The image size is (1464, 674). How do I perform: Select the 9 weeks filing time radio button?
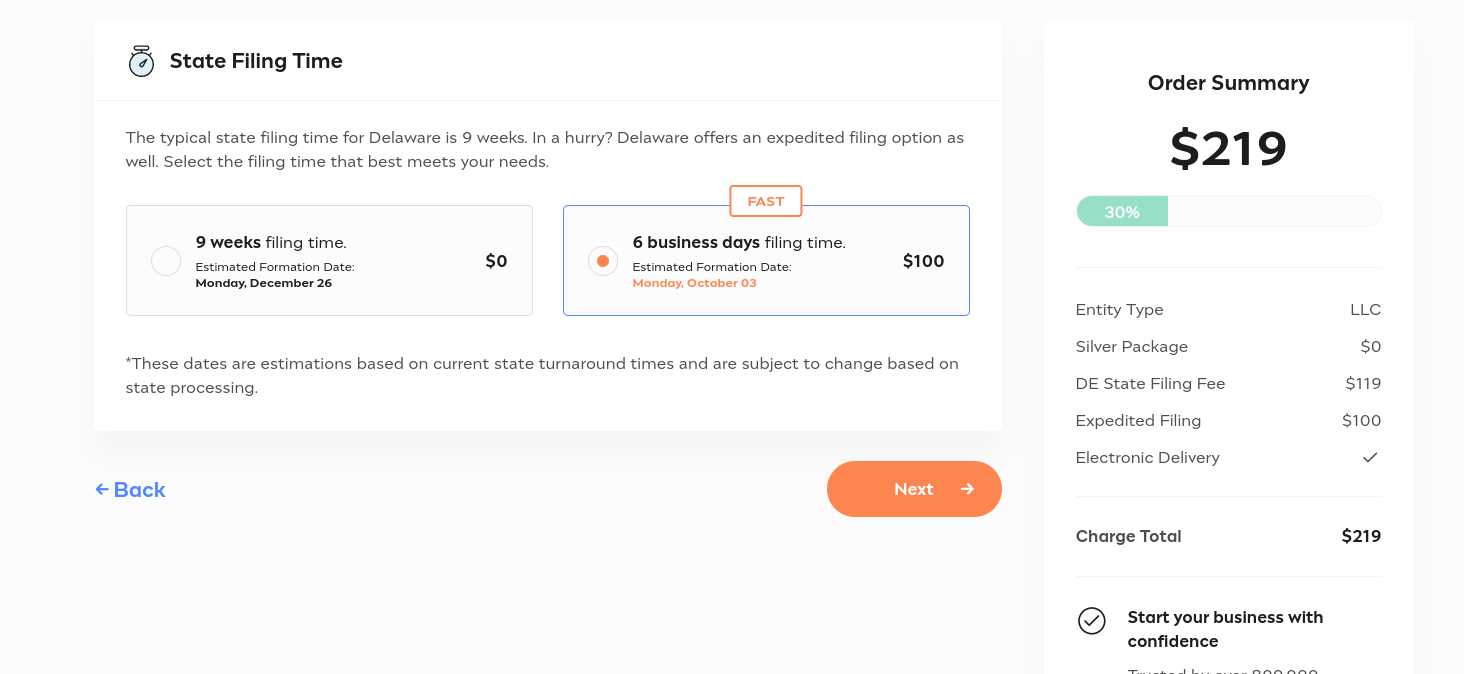click(166, 261)
